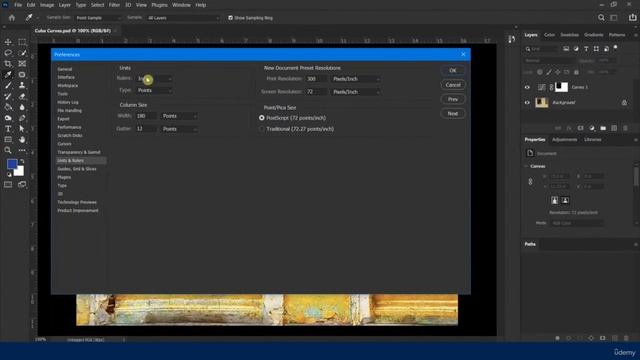The height and width of the screenshot is (360, 640).
Task: Open the Window menu
Action: [x=181, y=5]
